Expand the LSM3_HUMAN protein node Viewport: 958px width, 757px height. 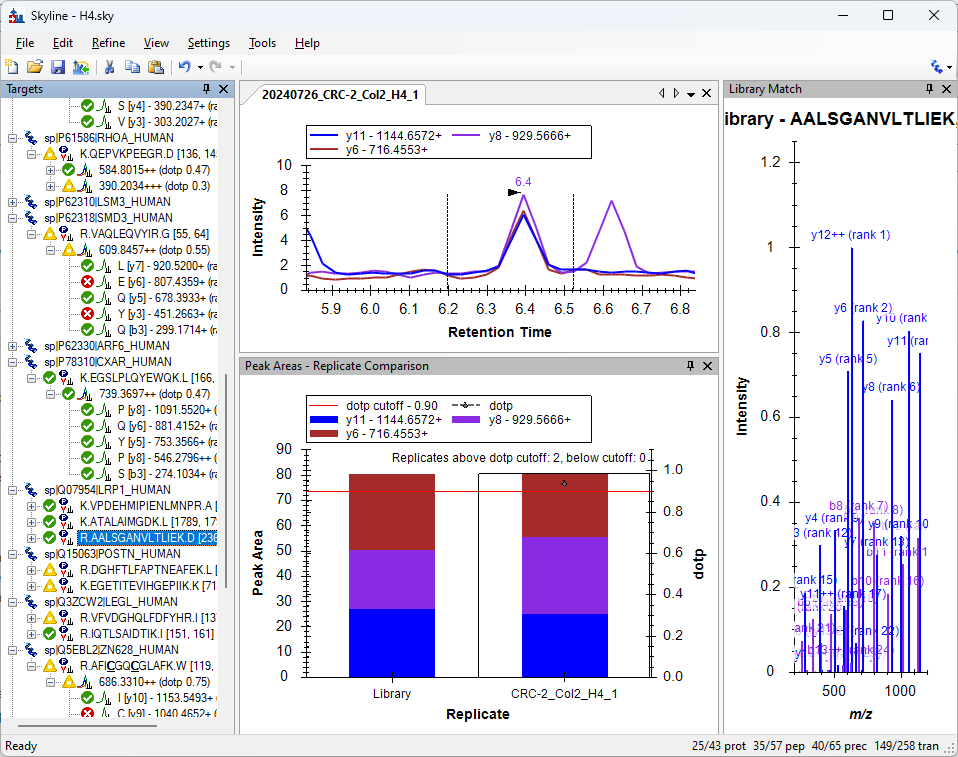14,202
